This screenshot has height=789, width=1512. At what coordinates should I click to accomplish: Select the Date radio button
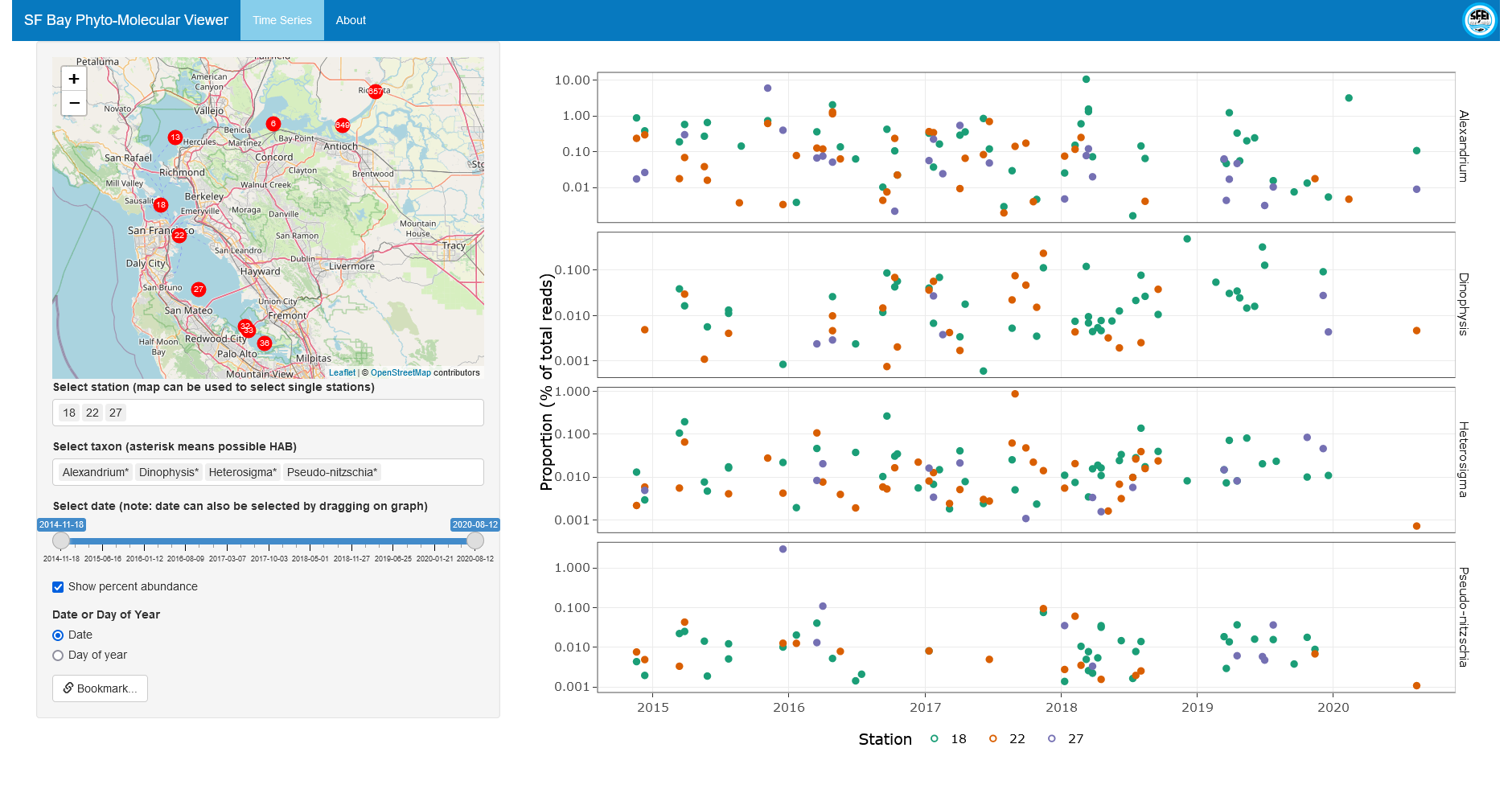click(58, 635)
